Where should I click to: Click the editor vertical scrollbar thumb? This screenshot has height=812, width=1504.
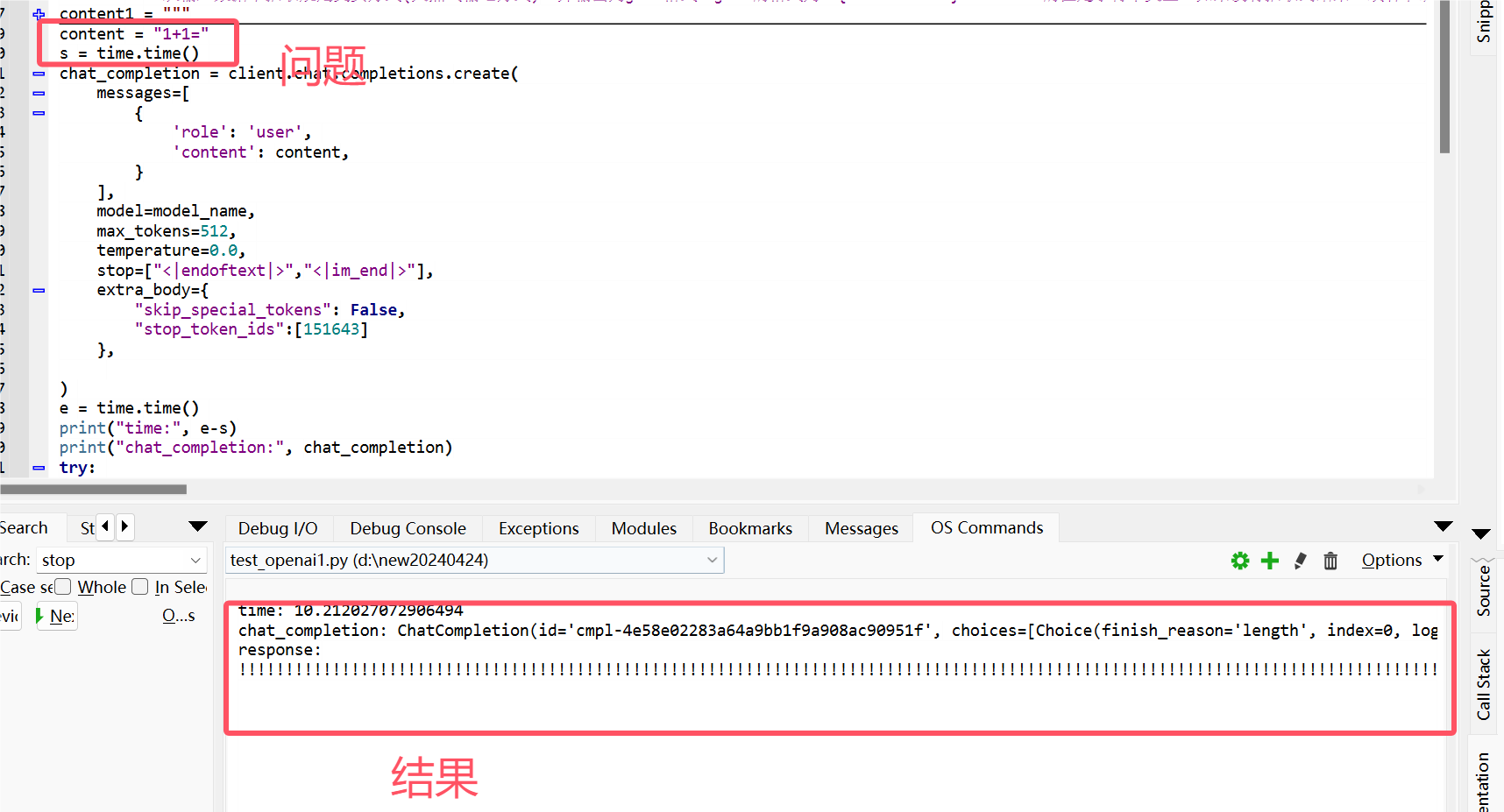1444,77
